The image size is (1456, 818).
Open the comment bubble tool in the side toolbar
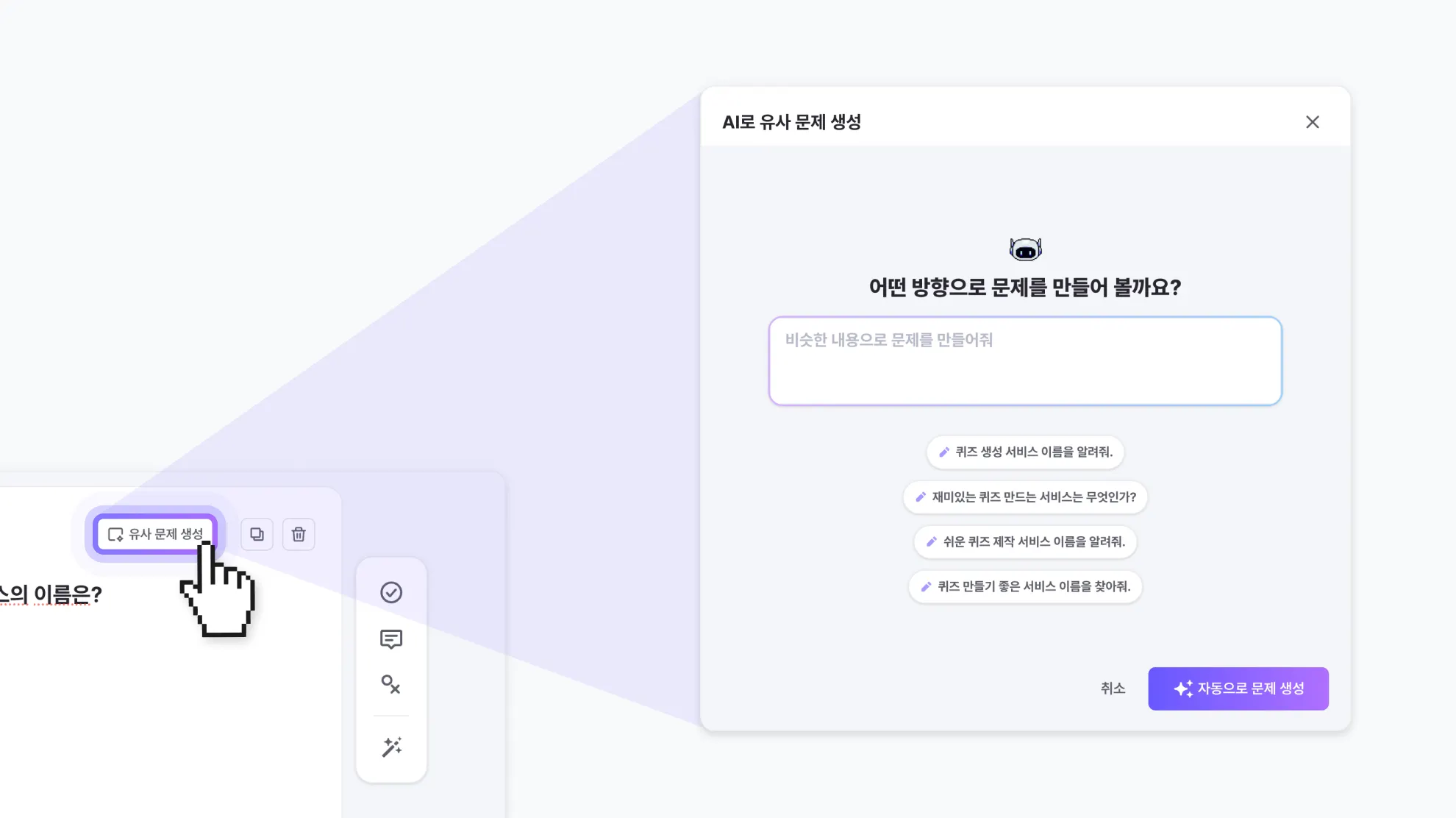point(391,639)
